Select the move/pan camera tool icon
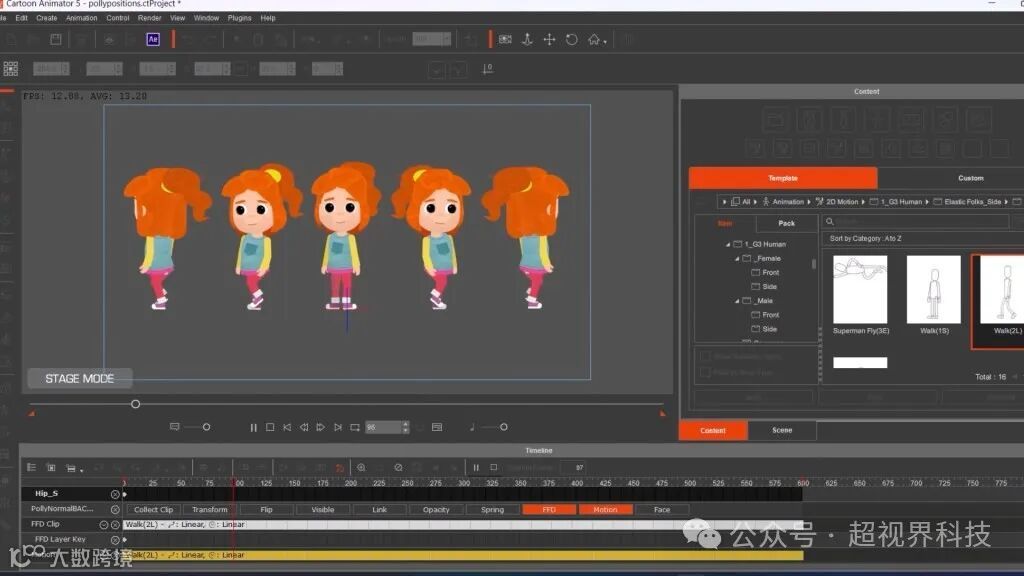Viewport: 1024px width, 576px height. coord(549,39)
